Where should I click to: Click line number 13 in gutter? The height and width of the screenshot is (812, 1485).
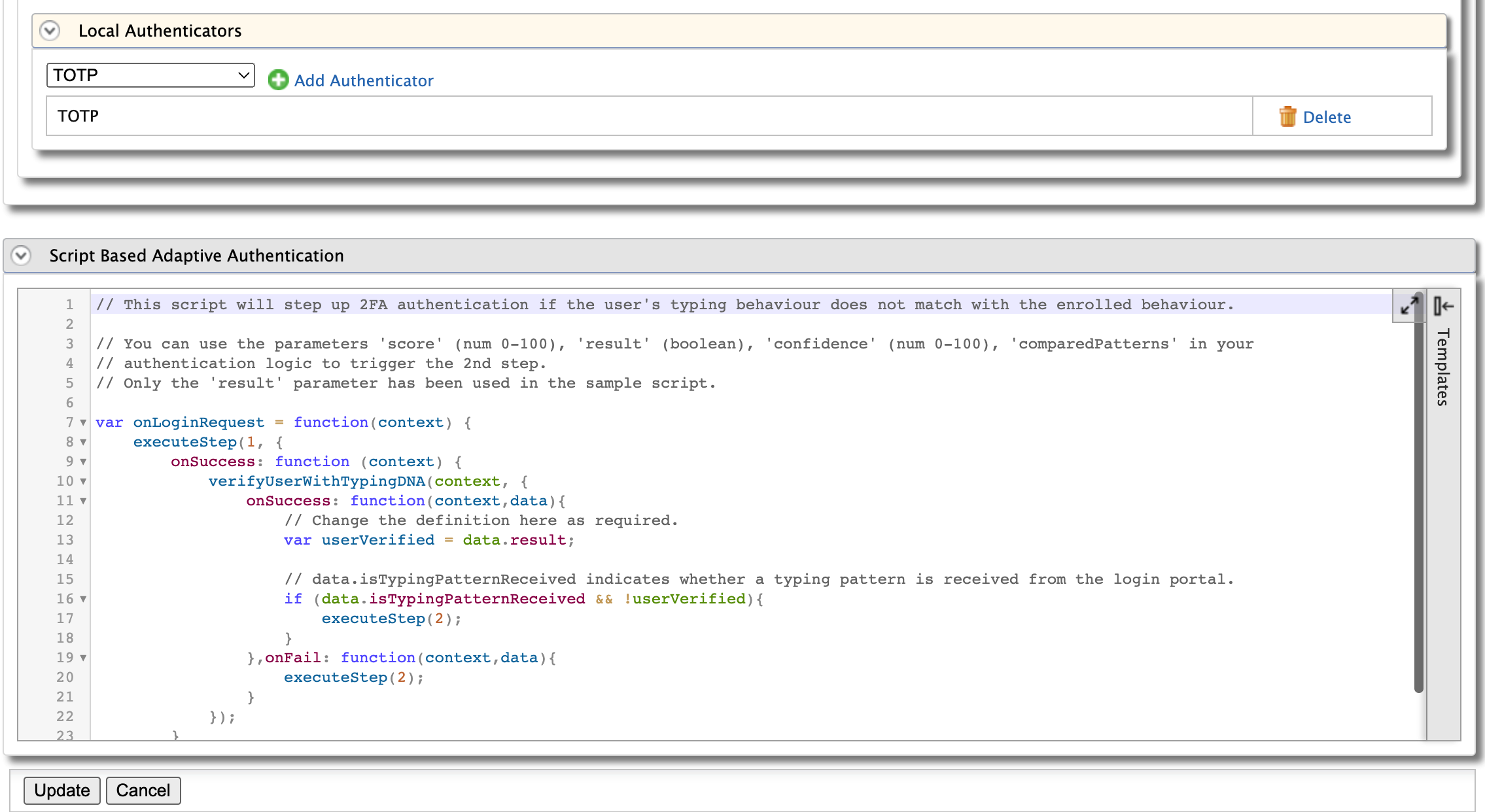65,540
